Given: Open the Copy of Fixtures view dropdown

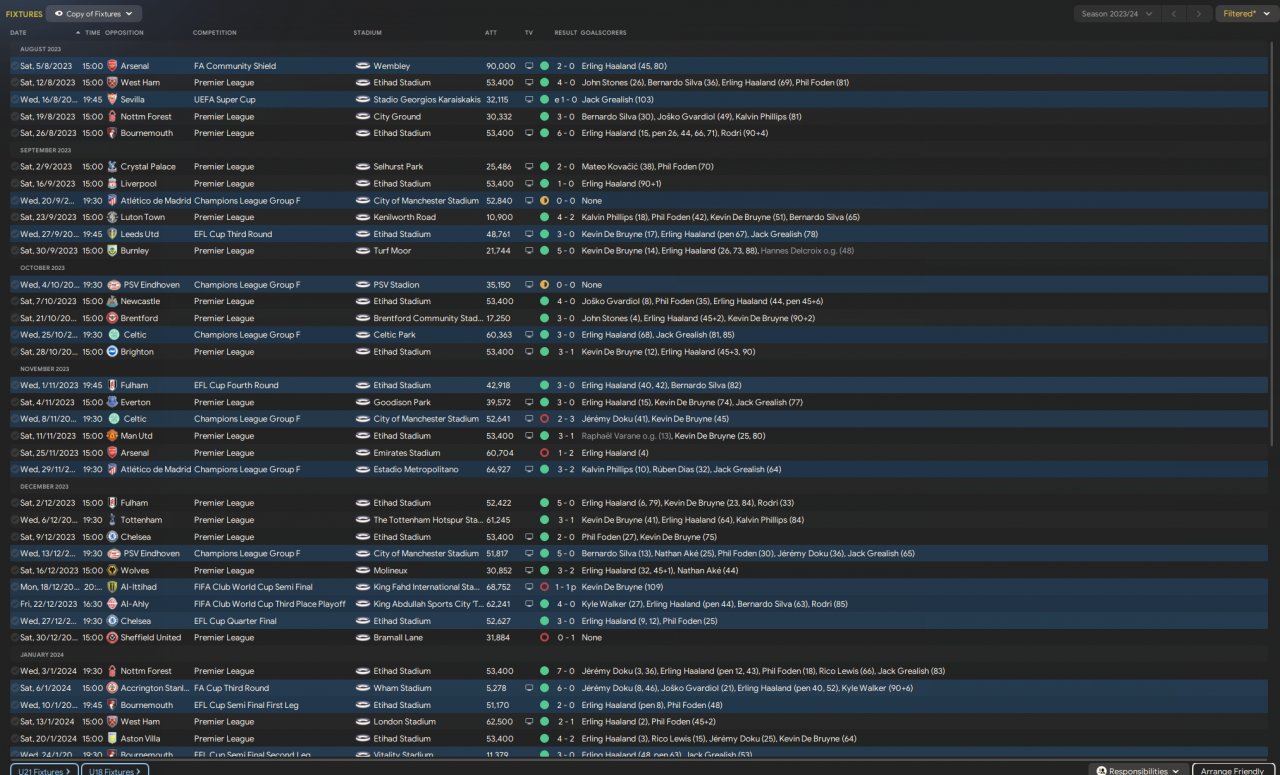Looking at the screenshot, I should [94, 14].
